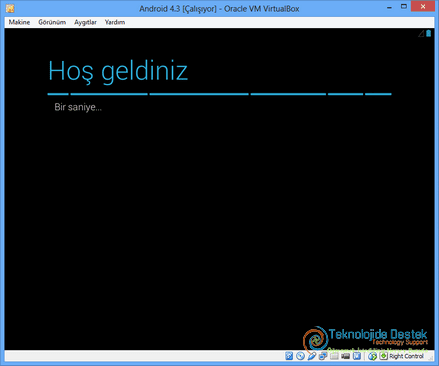Image resolution: width=439 pixels, height=366 pixels.
Task: Open the Makine menu
Action: (19, 22)
